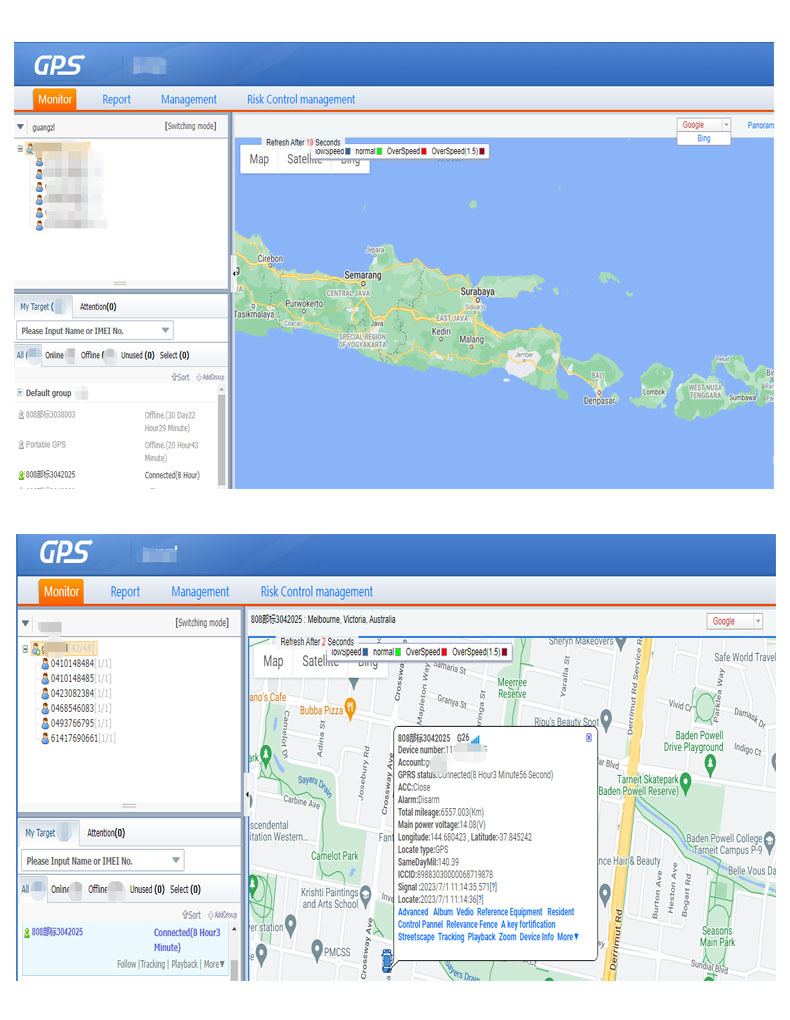Collapse account tree node in Melbourne window
Image resolution: width=790 pixels, height=1020 pixels.
[x=25, y=649]
